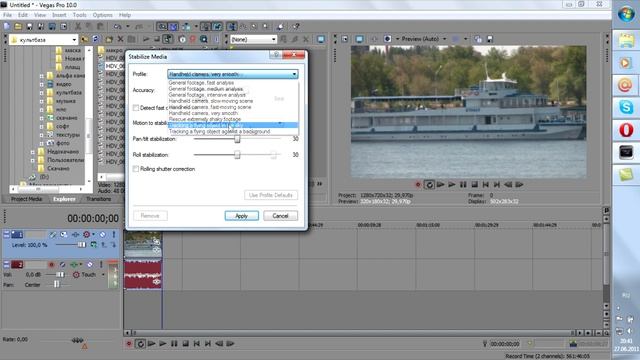Image resolution: width=640 pixels, height=360 pixels.
Task: Toggle Loop Playback in timeline transport bar
Action: (140, 344)
